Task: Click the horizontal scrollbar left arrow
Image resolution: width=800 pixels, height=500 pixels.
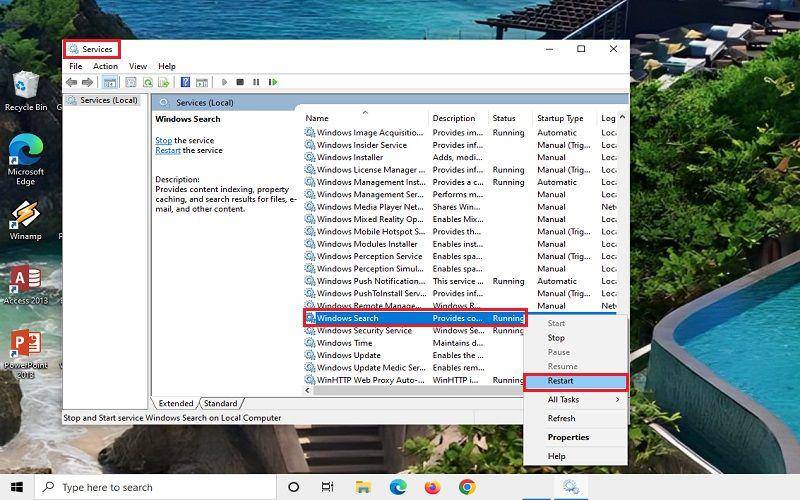Action: click(307, 391)
